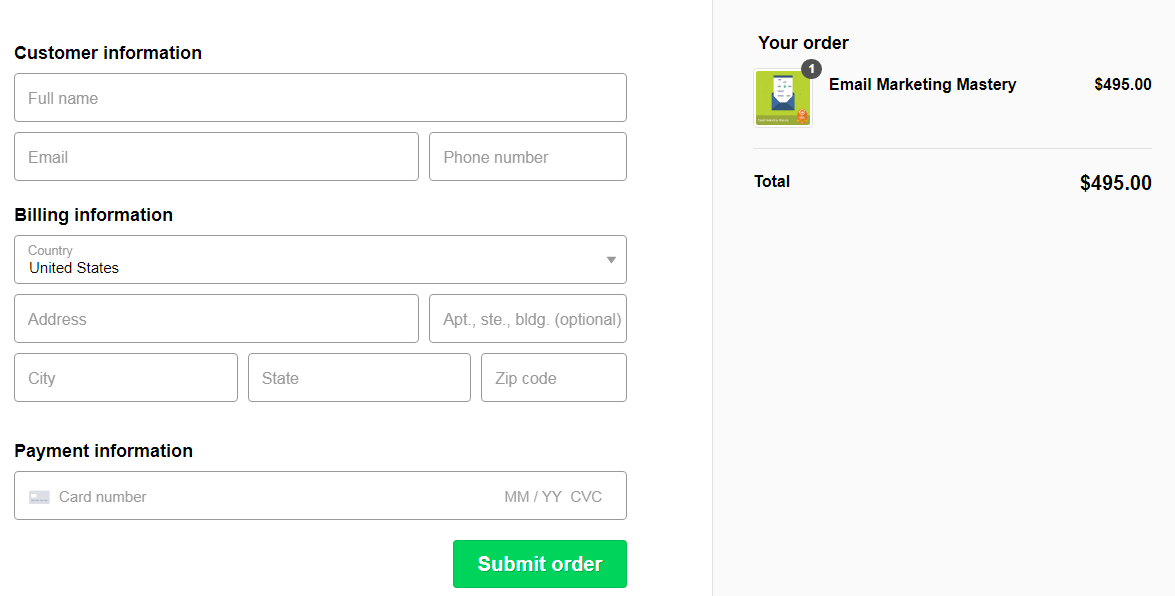Click the MM / YY expiry field

[532, 497]
